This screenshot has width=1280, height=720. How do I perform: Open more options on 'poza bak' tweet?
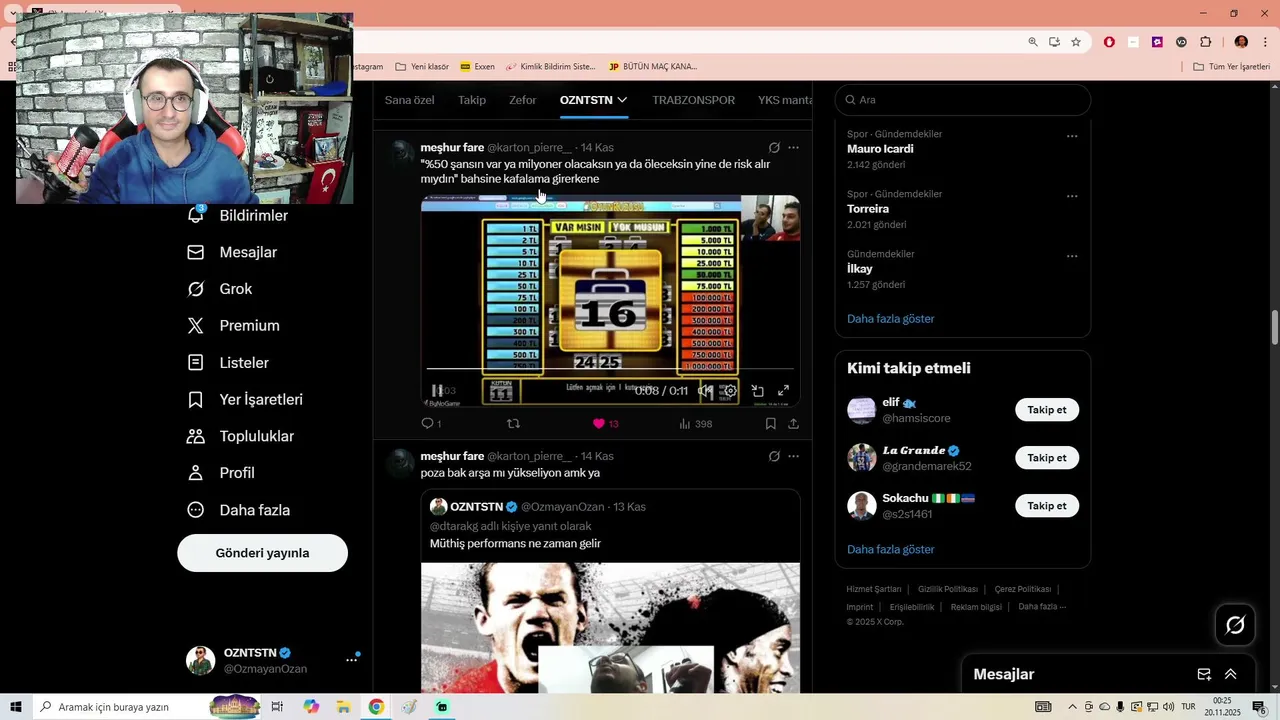793,456
